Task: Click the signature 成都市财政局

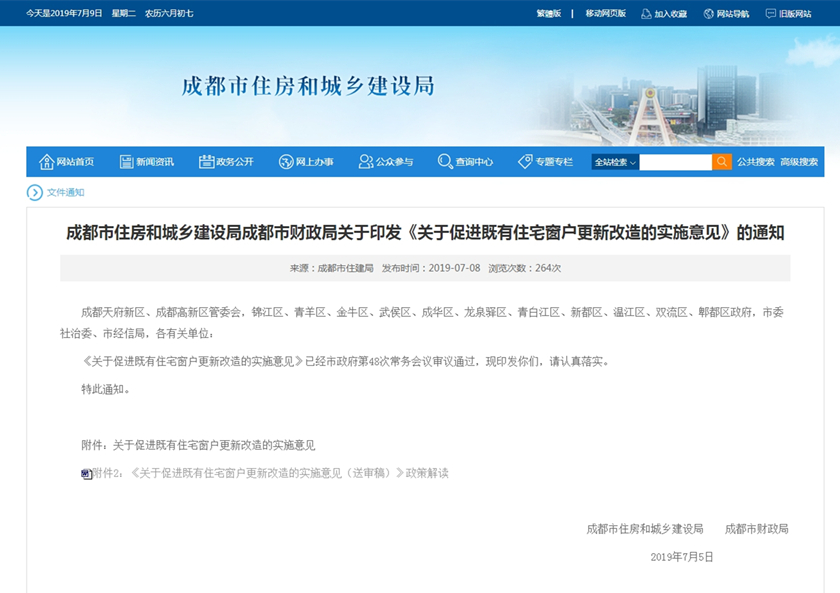Action: 756,529
